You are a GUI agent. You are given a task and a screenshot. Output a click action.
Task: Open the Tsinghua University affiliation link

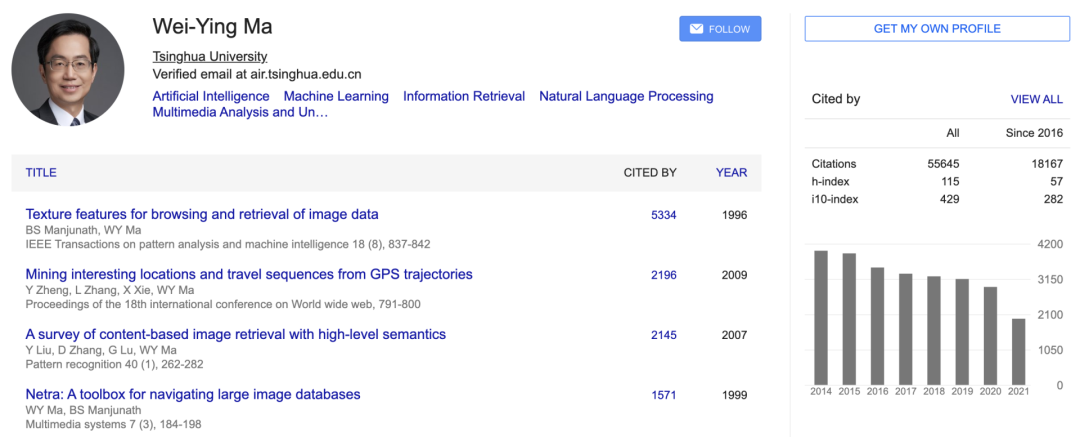(x=209, y=56)
